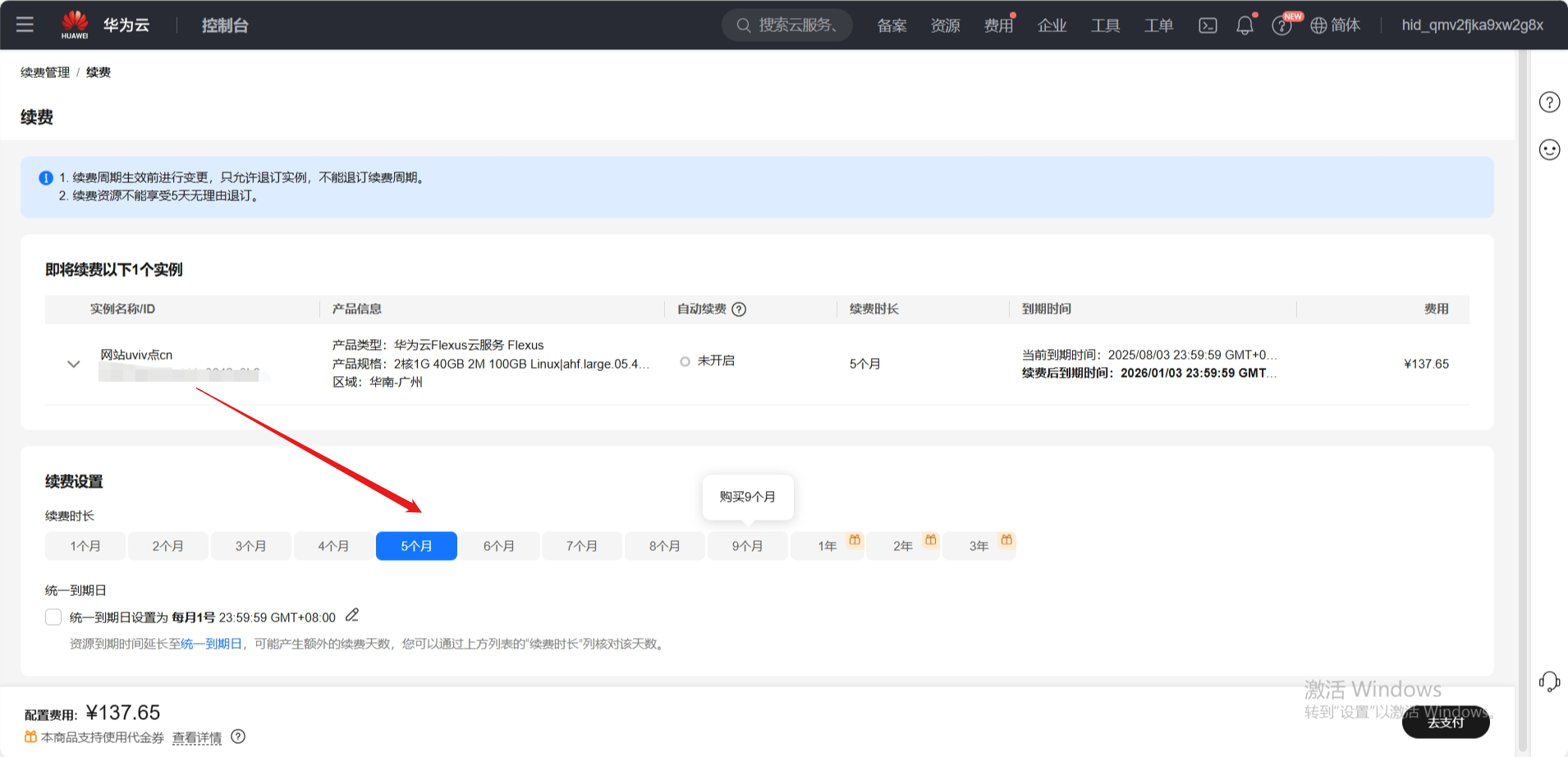Open the 备案 menu item

892,25
